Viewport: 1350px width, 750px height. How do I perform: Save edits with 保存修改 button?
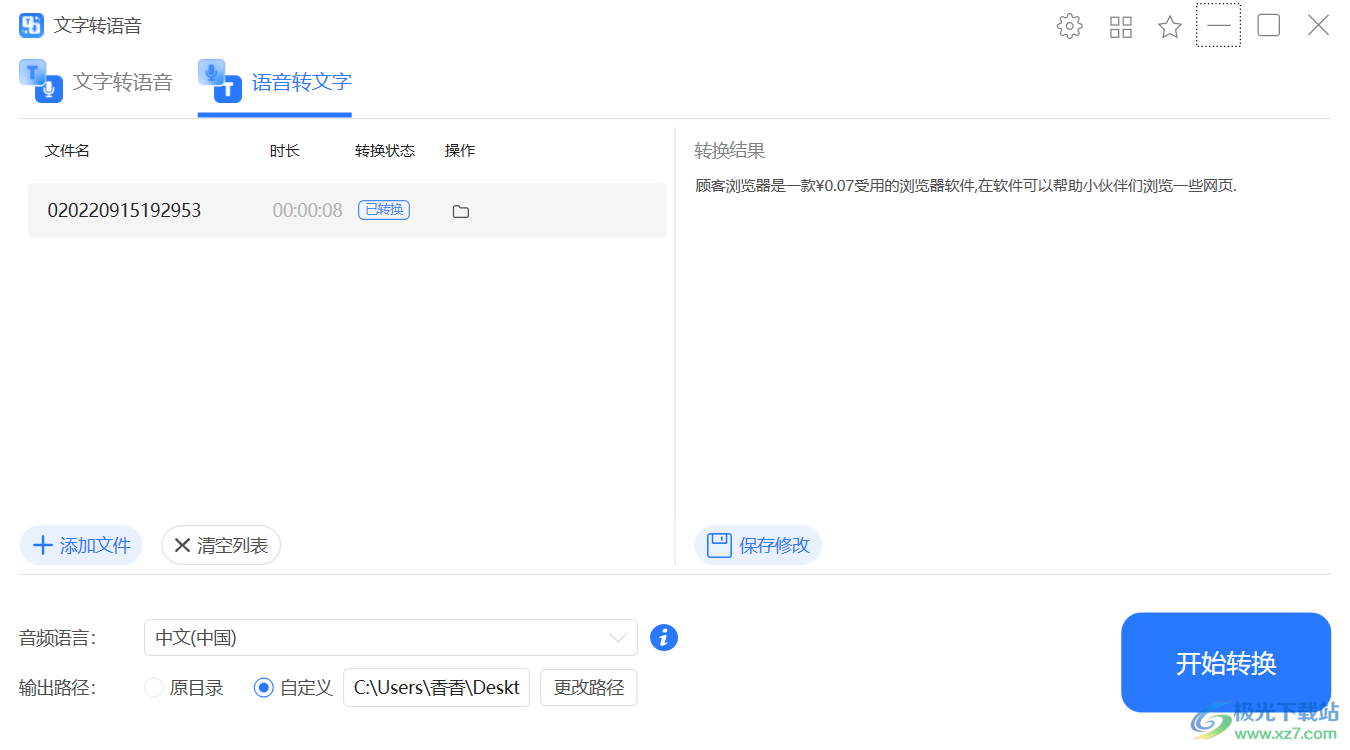pyautogui.click(x=758, y=546)
